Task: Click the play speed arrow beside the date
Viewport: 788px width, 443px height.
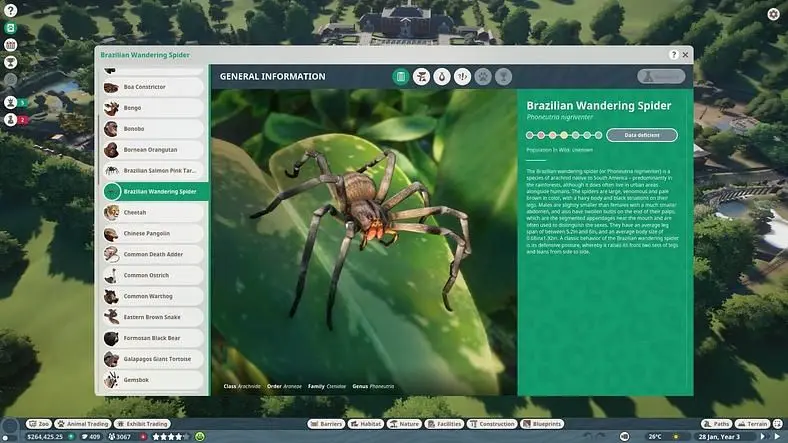Action: (x=763, y=437)
